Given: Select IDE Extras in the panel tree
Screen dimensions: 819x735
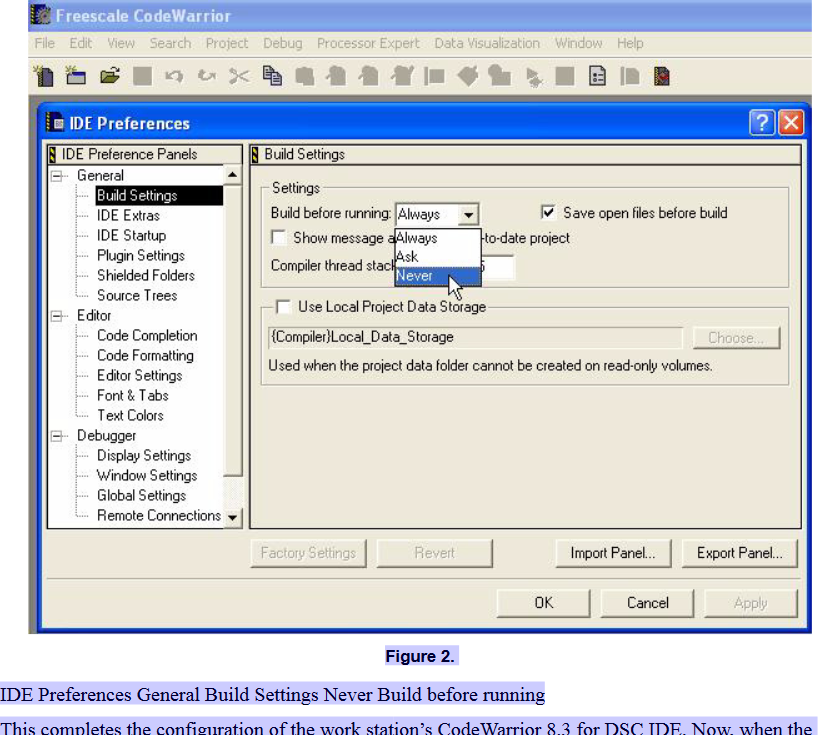Looking at the screenshot, I should tap(128, 216).
